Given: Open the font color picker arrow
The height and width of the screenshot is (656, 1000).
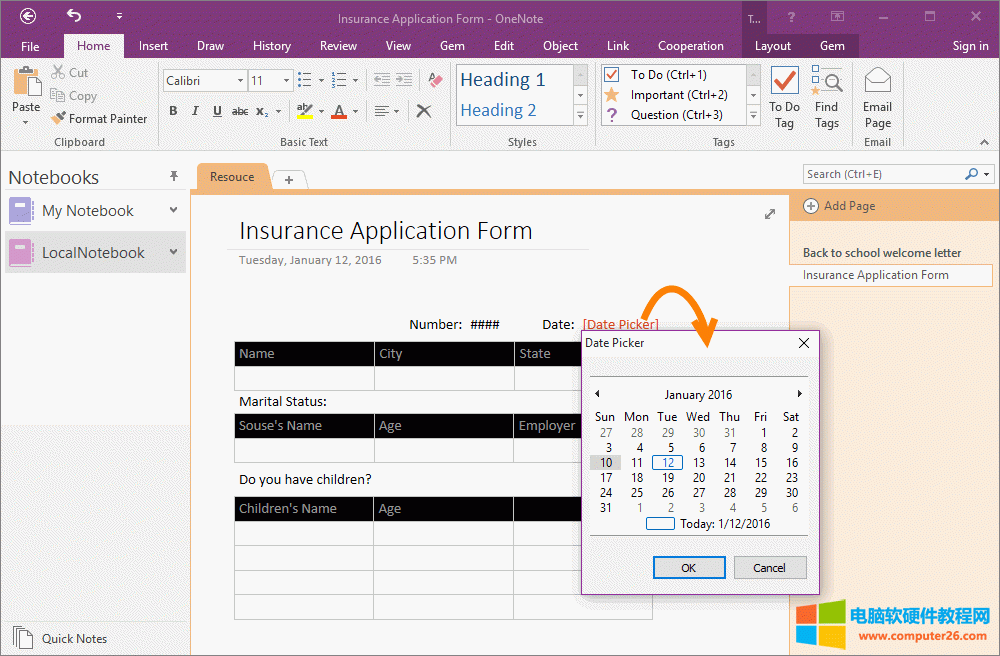Looking at the screenshot, I should 356,111.
